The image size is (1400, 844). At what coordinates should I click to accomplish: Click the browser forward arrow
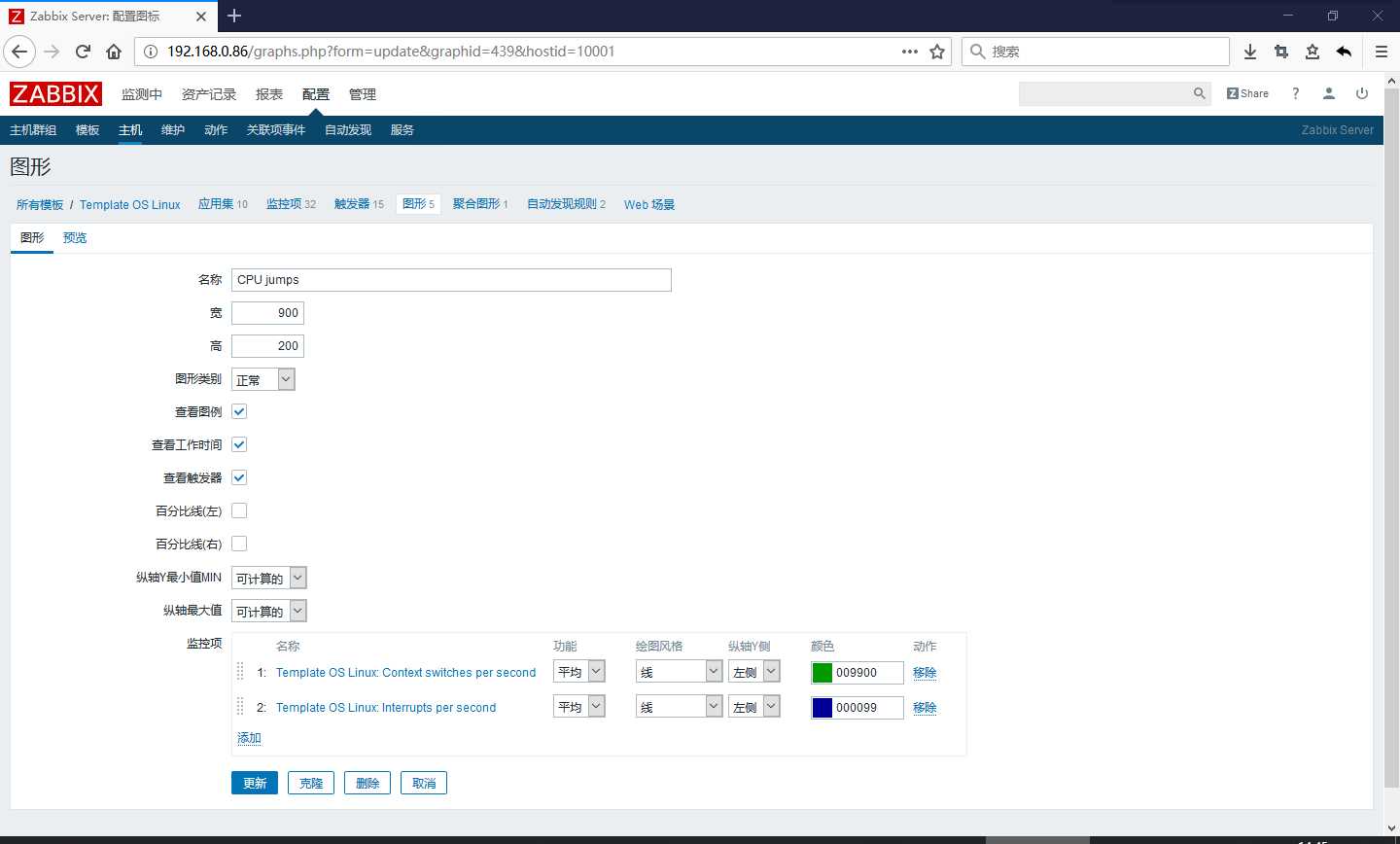coord(52,52)
